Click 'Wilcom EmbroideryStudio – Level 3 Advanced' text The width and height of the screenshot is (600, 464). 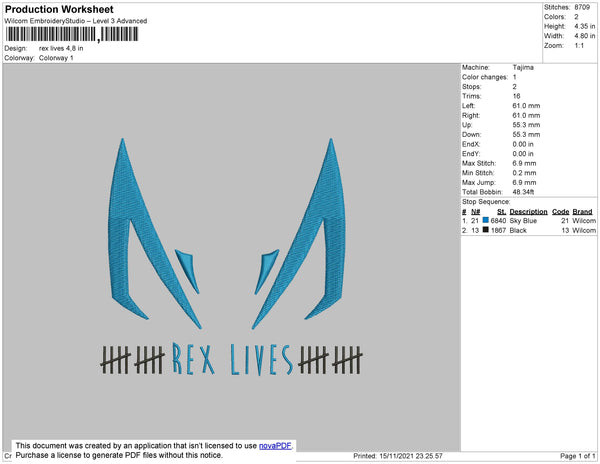tap(76, 21)
